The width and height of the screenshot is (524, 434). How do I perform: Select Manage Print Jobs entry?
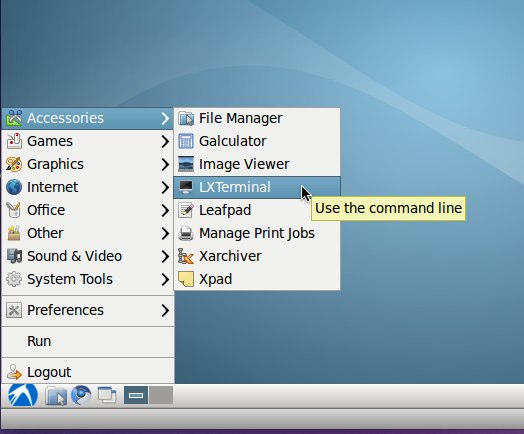coord(257,233)
